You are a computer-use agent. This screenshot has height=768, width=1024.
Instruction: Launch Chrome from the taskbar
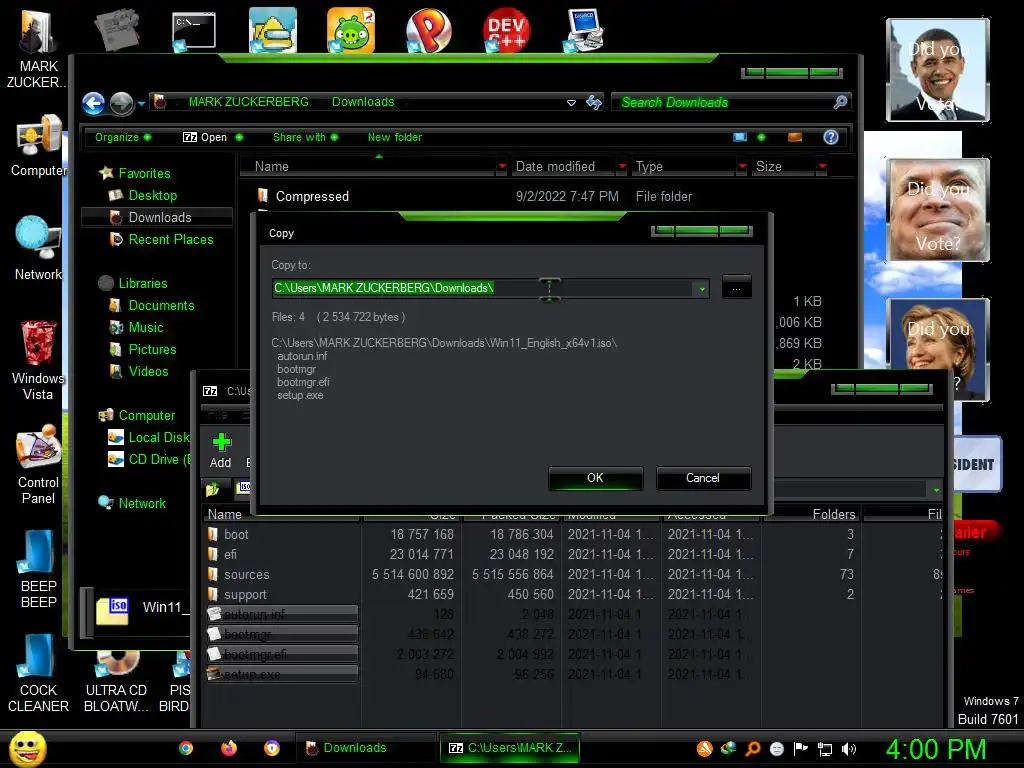coord(186,748)
